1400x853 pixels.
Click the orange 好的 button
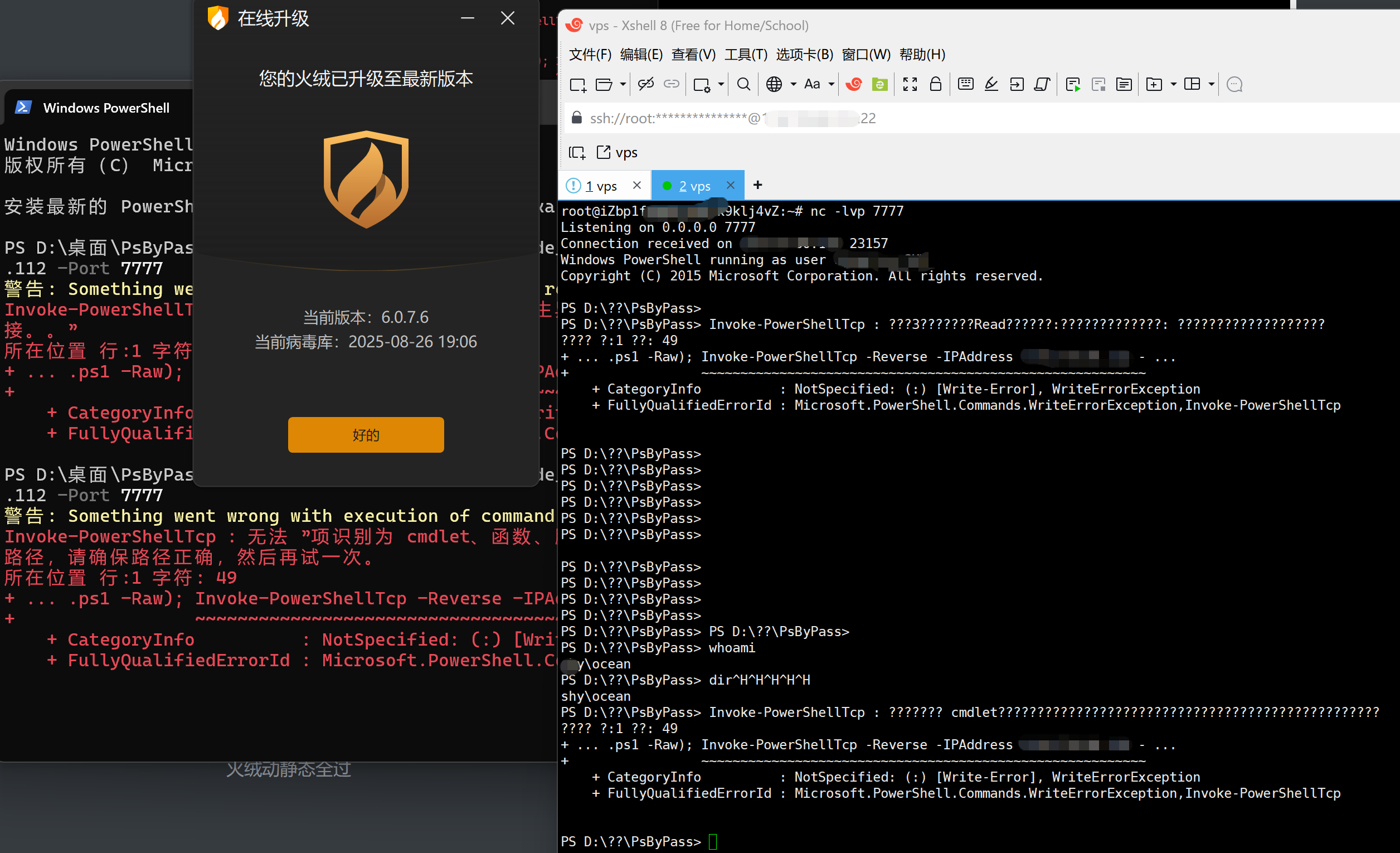coord(366,435)
